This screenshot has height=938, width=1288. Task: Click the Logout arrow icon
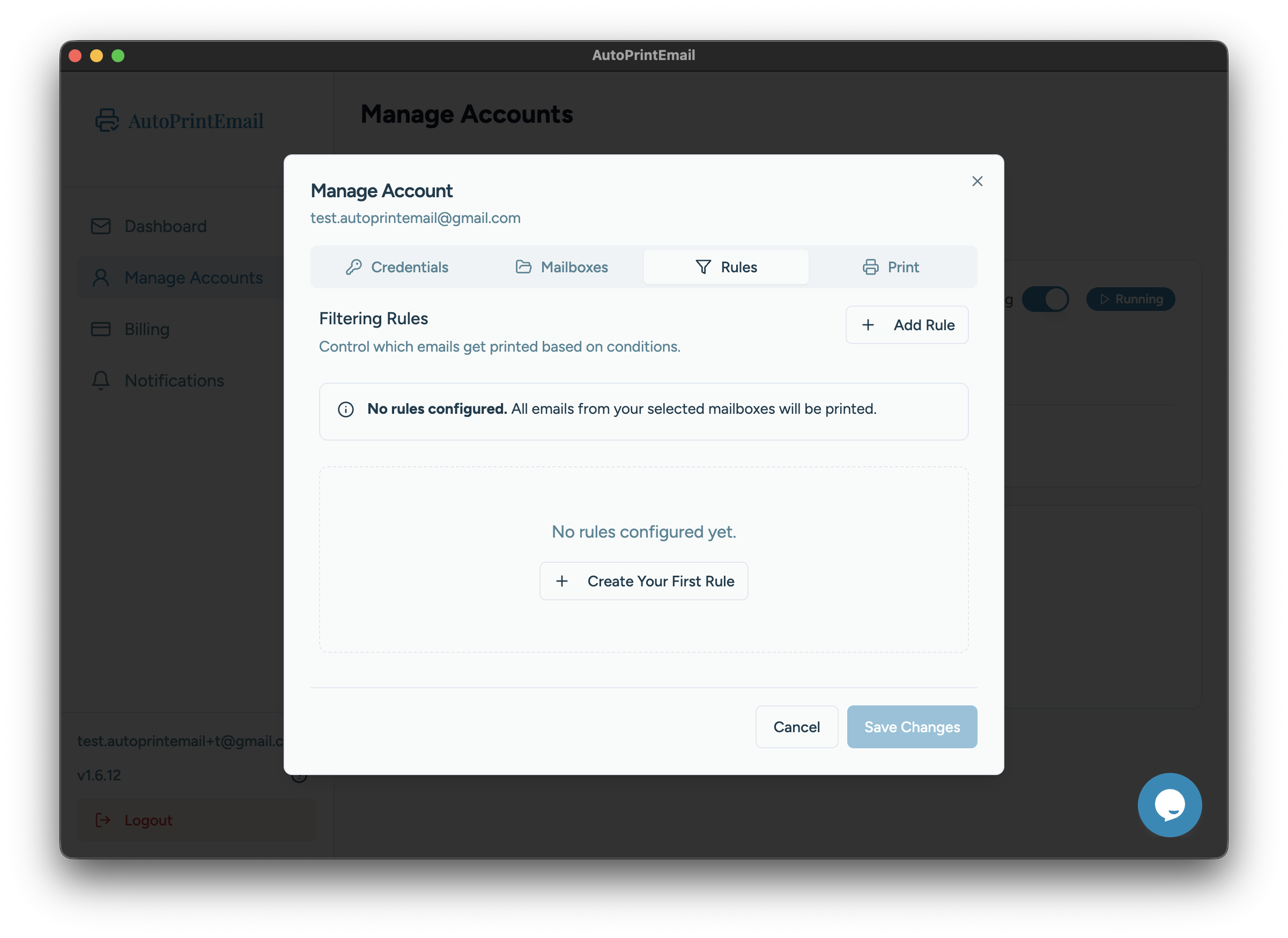point(103,820)
